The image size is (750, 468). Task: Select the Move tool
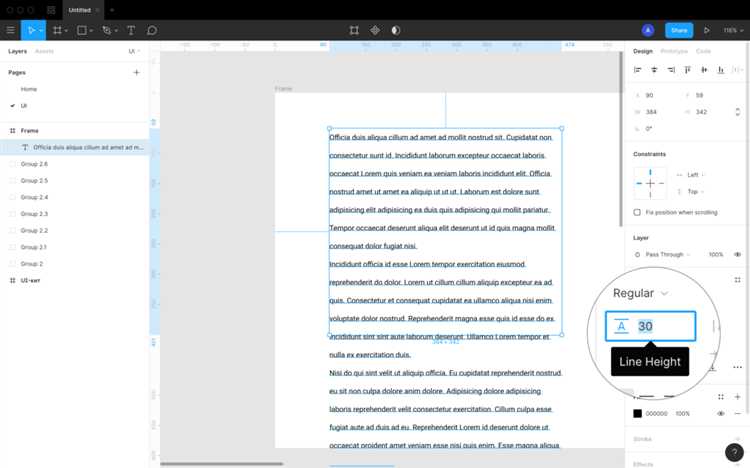tap(31, 30)
